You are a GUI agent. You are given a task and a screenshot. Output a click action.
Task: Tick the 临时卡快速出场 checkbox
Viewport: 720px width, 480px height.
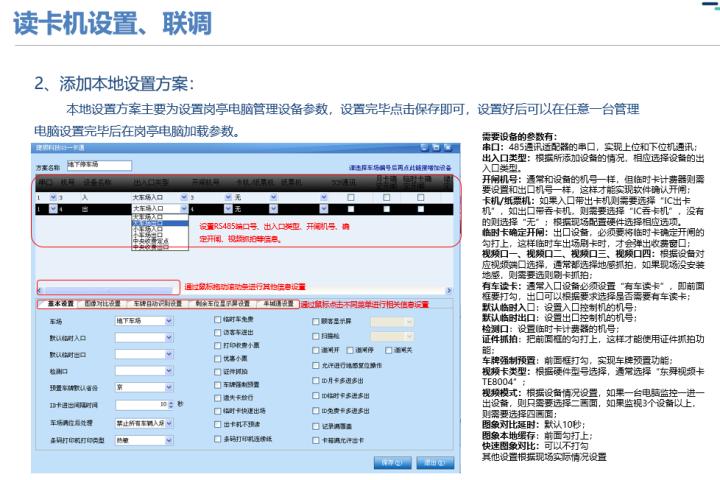pos(218,411)
